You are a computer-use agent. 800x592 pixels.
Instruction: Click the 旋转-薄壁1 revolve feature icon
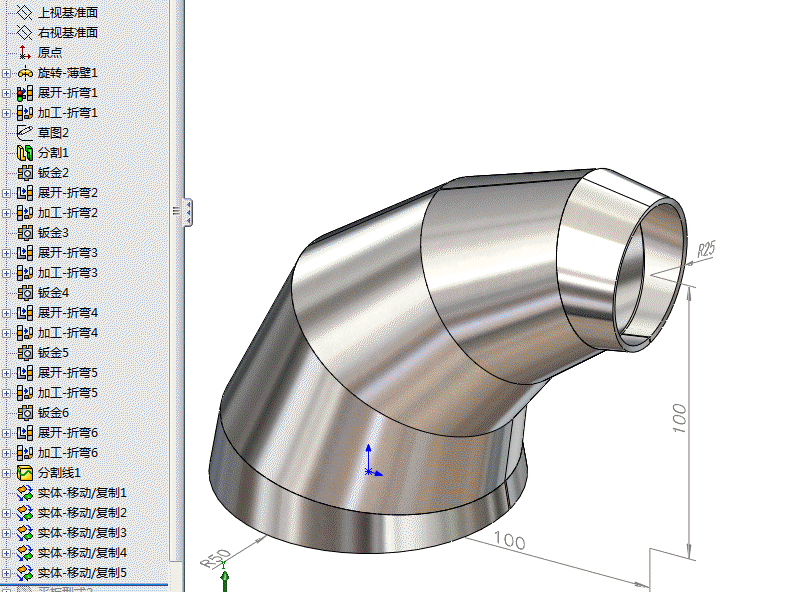(x=24, y=73)
